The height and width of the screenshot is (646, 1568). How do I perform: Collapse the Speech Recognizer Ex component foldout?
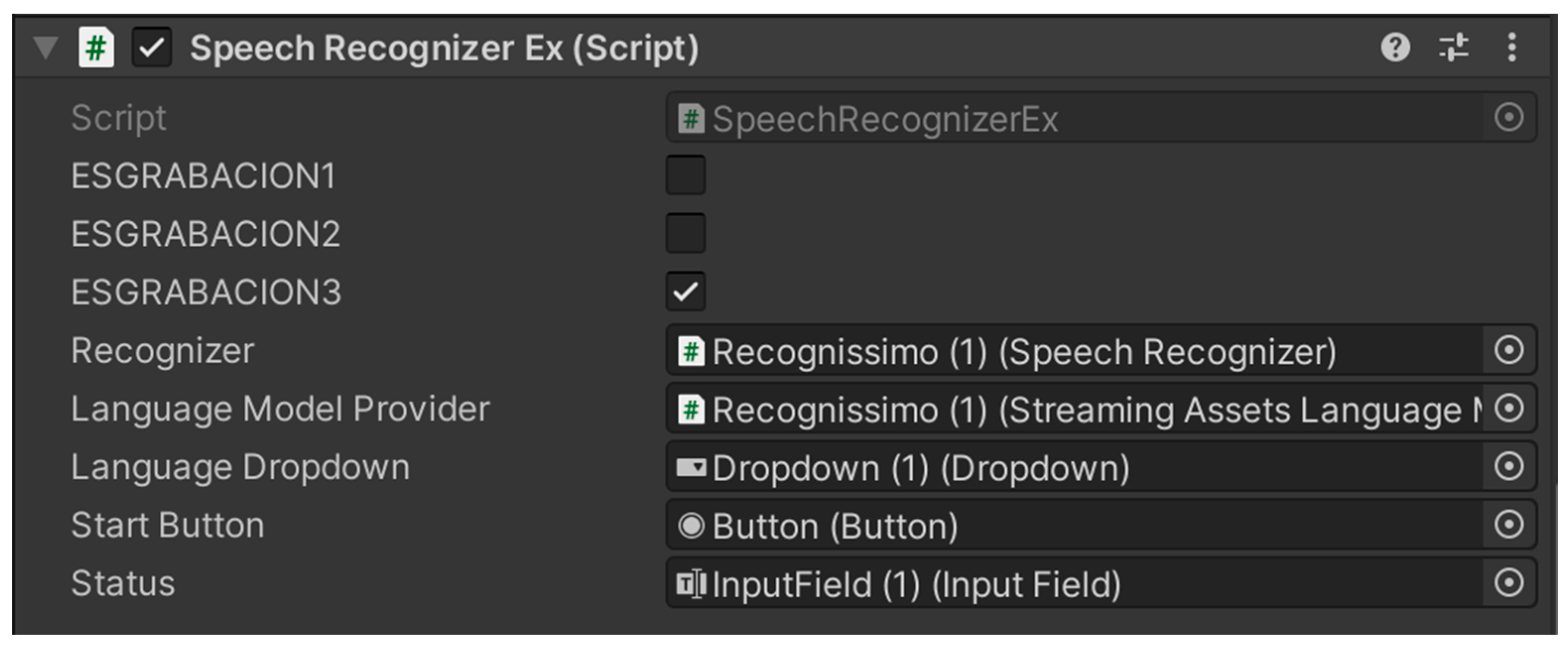click(46, 48)
